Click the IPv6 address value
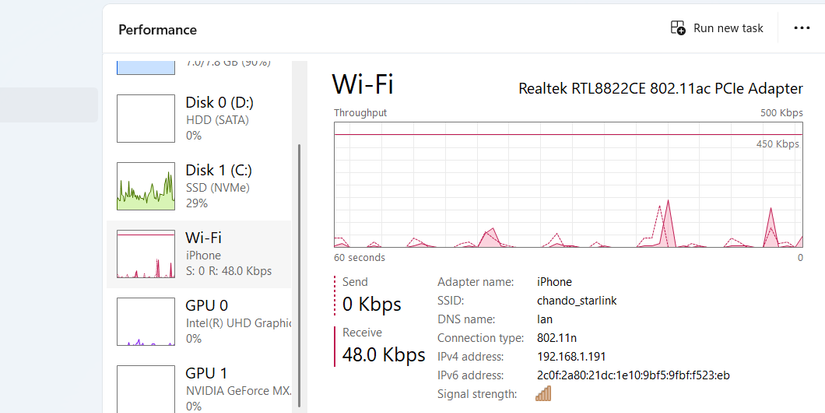 [x=633, y=375]
